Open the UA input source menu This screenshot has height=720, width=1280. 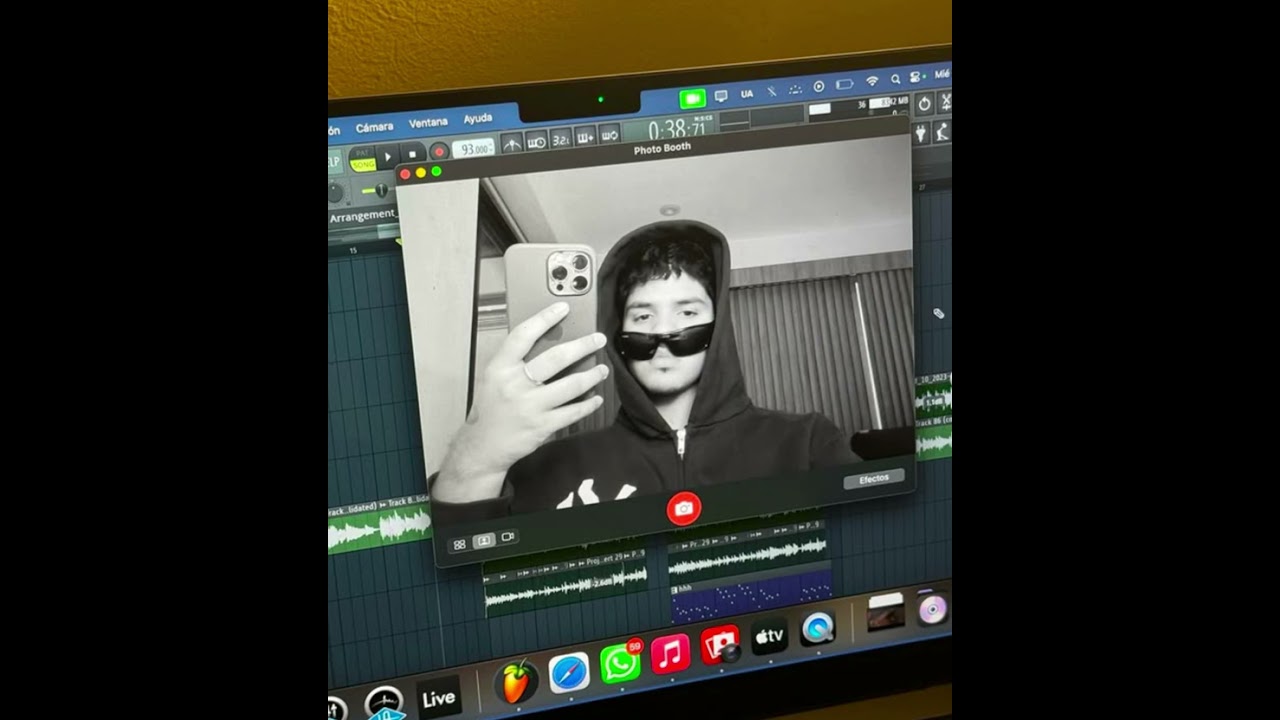pos(747,94)
